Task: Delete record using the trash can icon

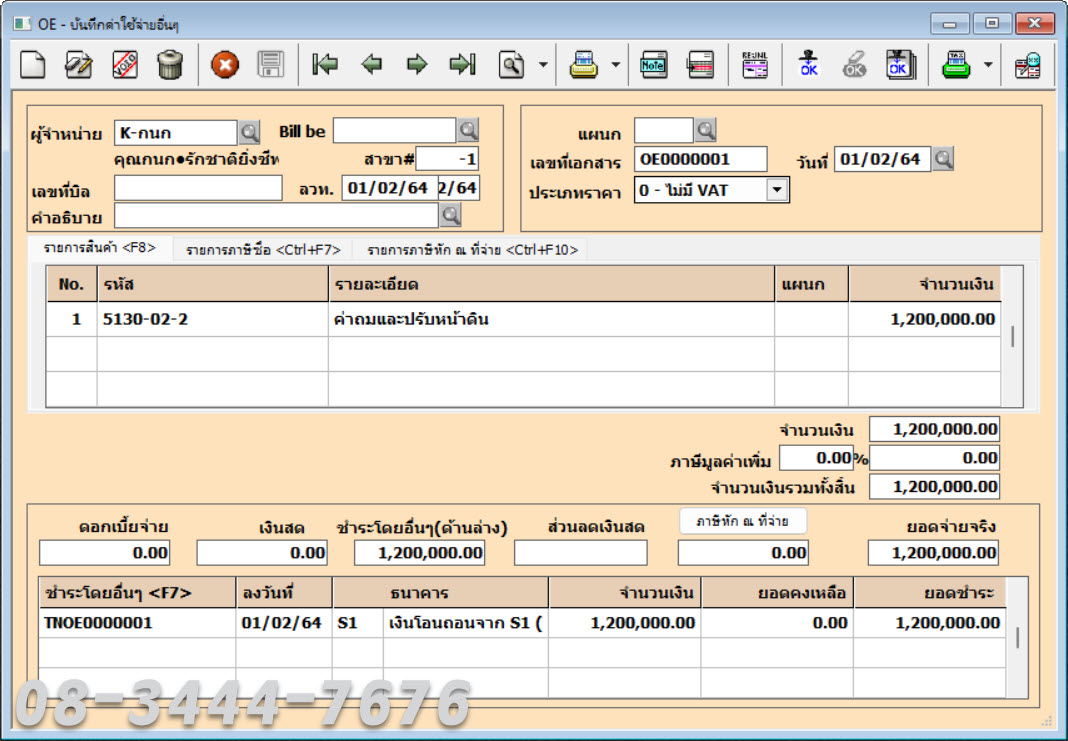Action: click(x=170, y=65)
